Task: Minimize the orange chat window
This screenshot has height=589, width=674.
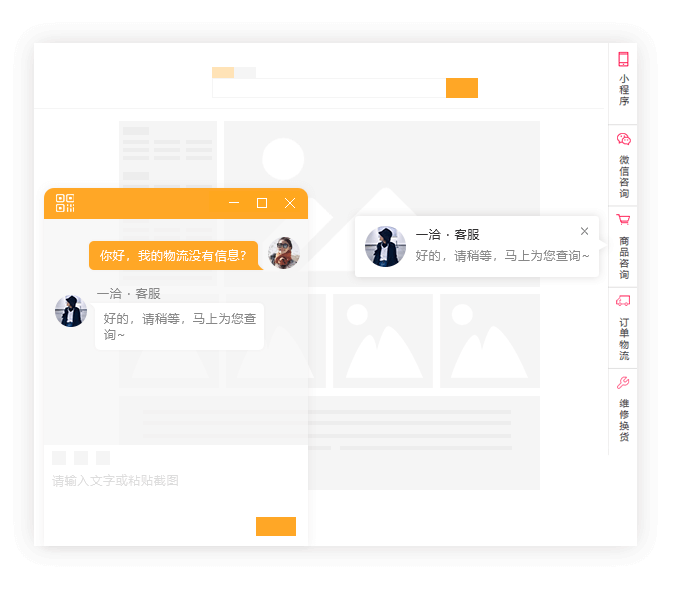Action: pyautogui.click(x=234, y=202)
